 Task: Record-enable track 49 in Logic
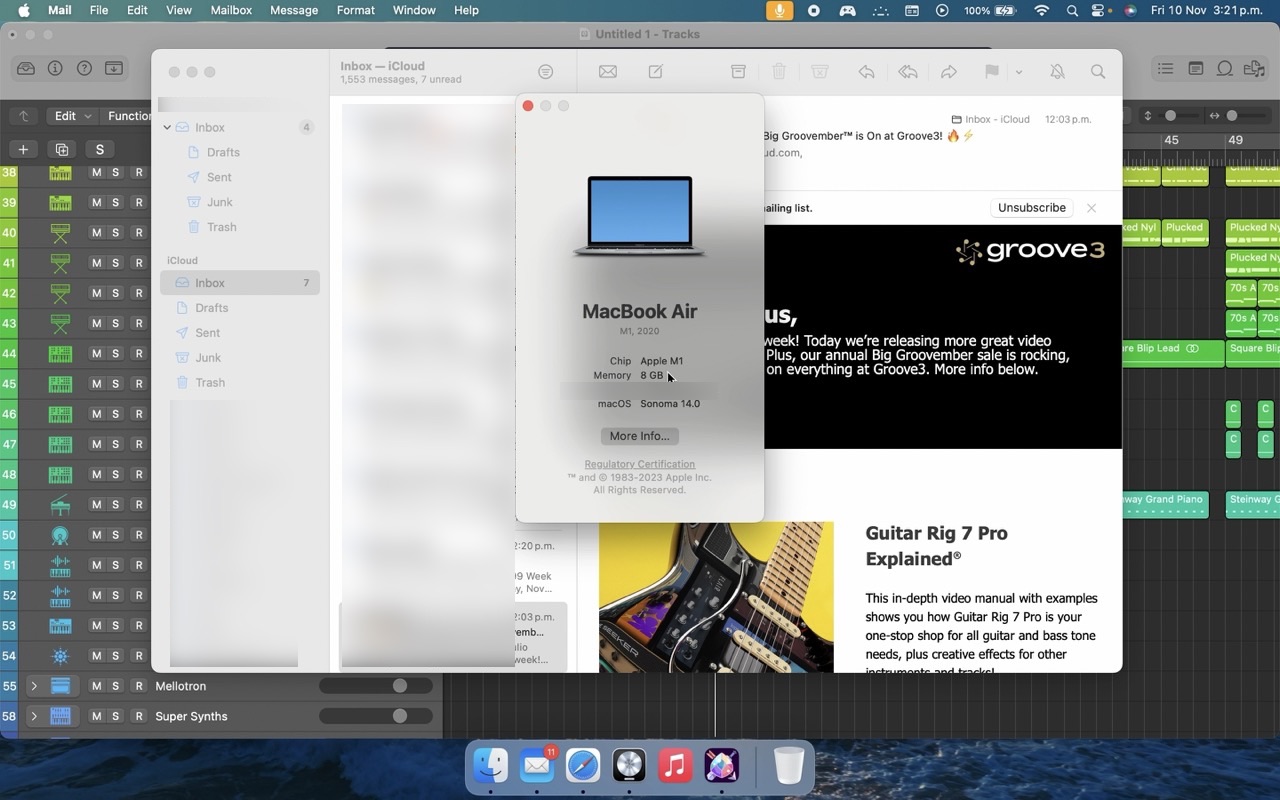[x=139, y=505]
